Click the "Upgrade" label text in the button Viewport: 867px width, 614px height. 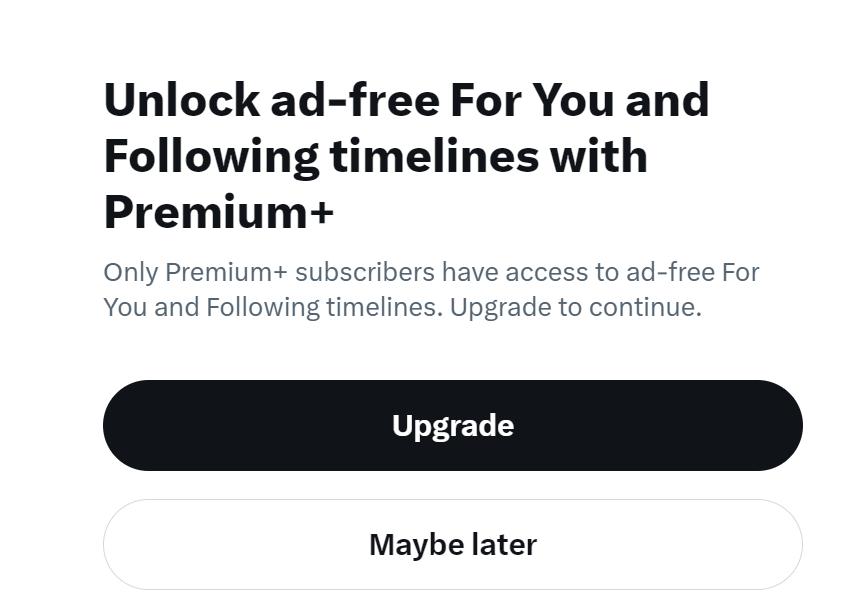(452, 426)
